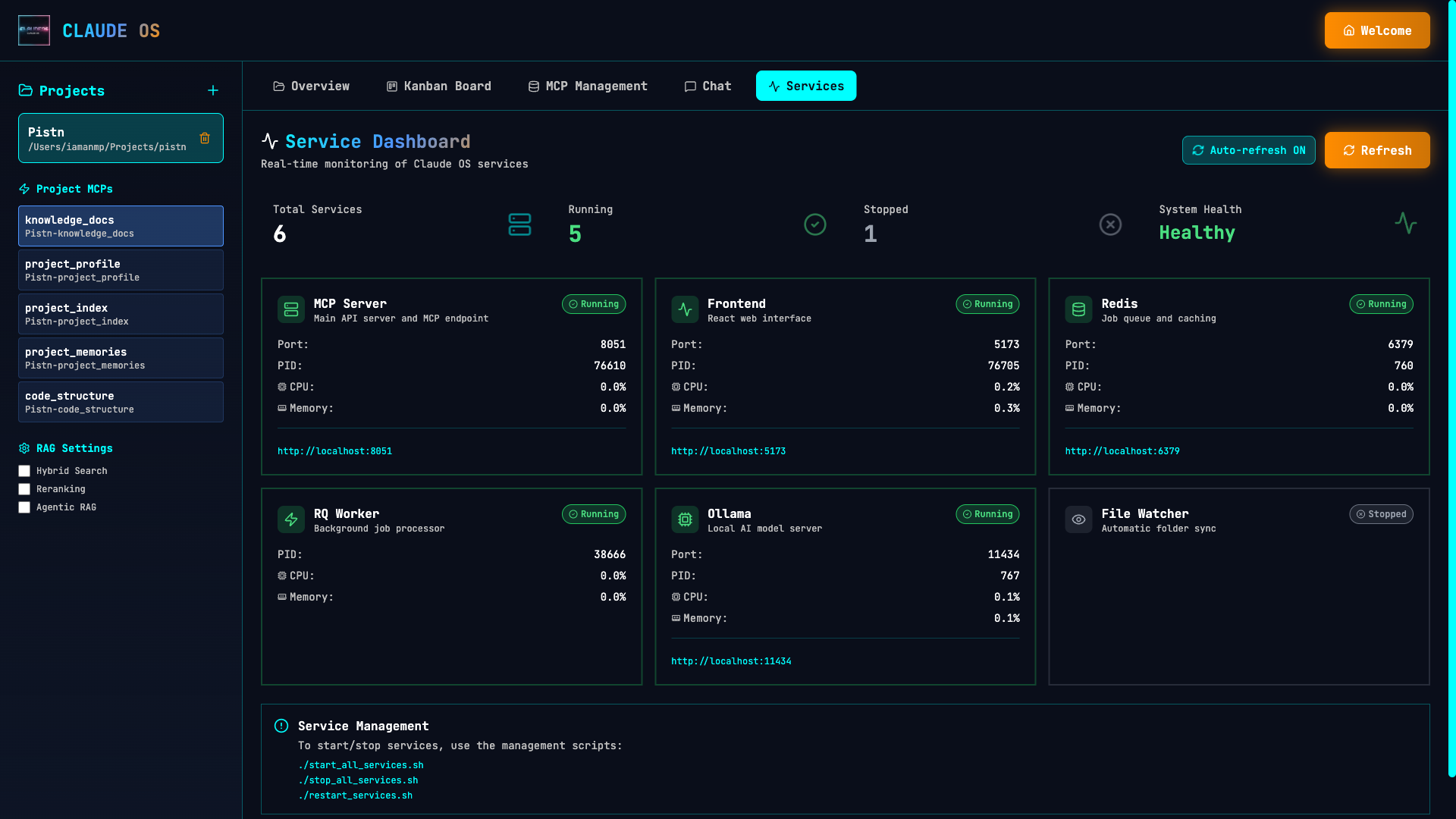Click the RQ Worker lightning icon
The width and height of the screenshot is (1456, 819).
coord(291,519)
